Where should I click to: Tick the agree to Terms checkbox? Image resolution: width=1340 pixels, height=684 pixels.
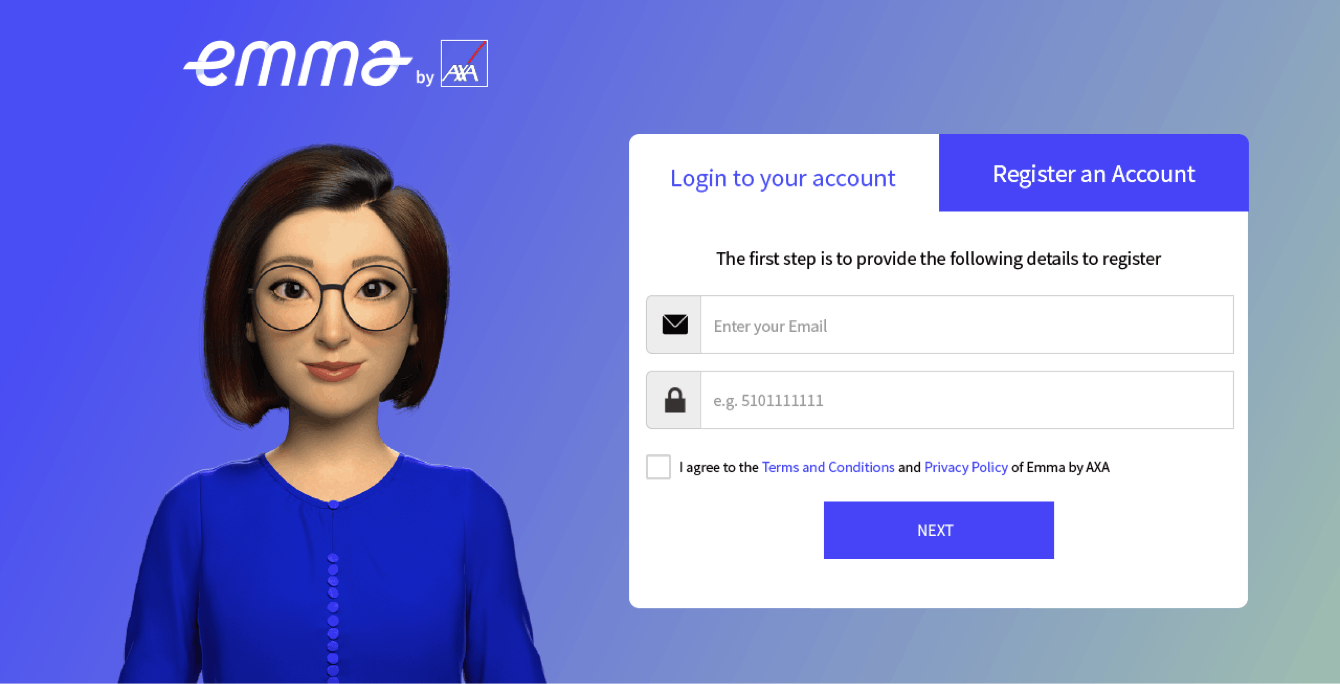(x=658, y=467)
